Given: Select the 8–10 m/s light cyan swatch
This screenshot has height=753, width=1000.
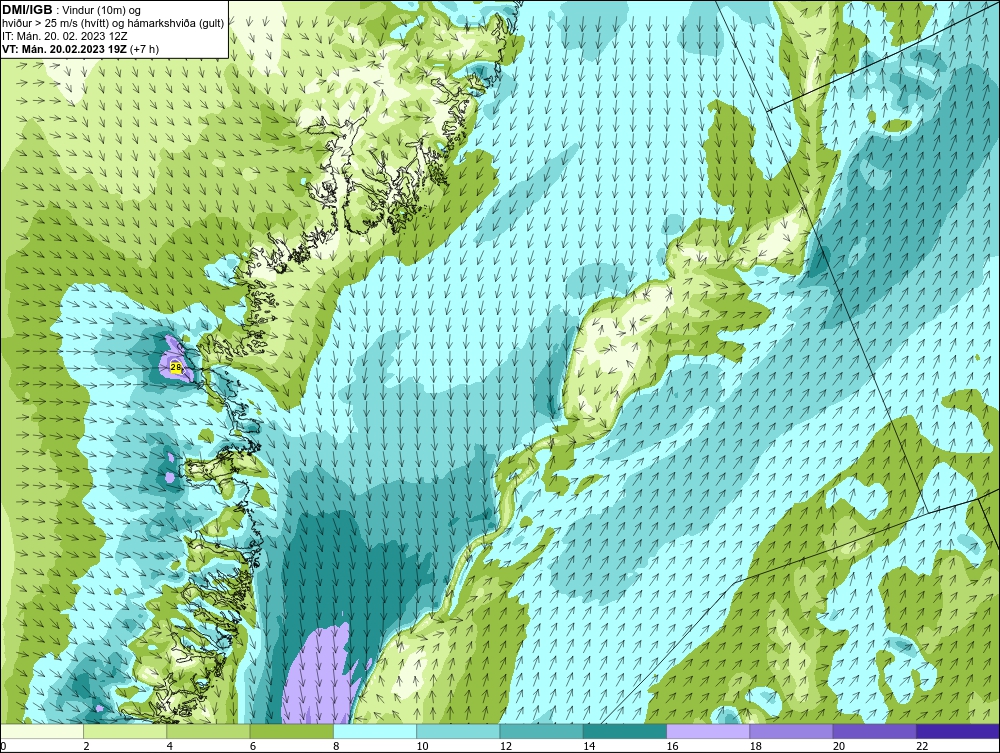Looking at the screenshot, I should pos(375,731).
